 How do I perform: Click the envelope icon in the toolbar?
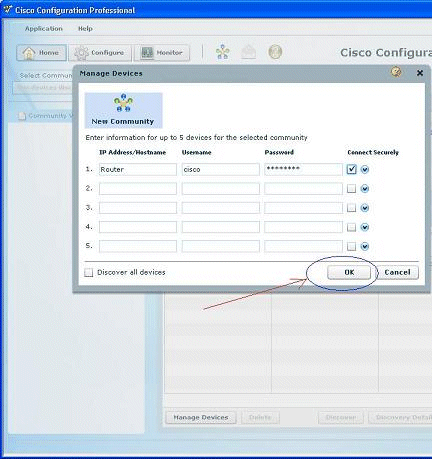[x=249, y=52]
